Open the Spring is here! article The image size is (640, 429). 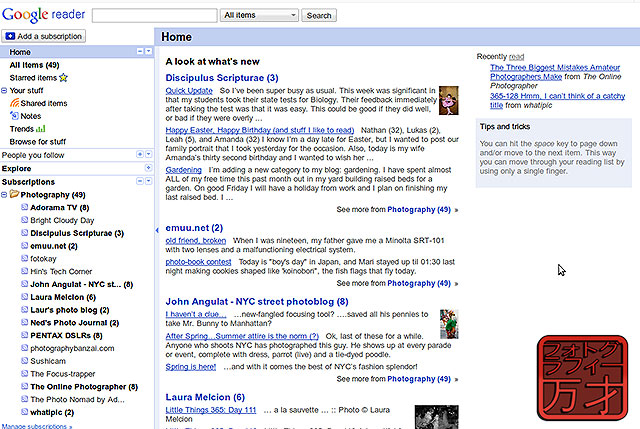(x=191, y=367)
